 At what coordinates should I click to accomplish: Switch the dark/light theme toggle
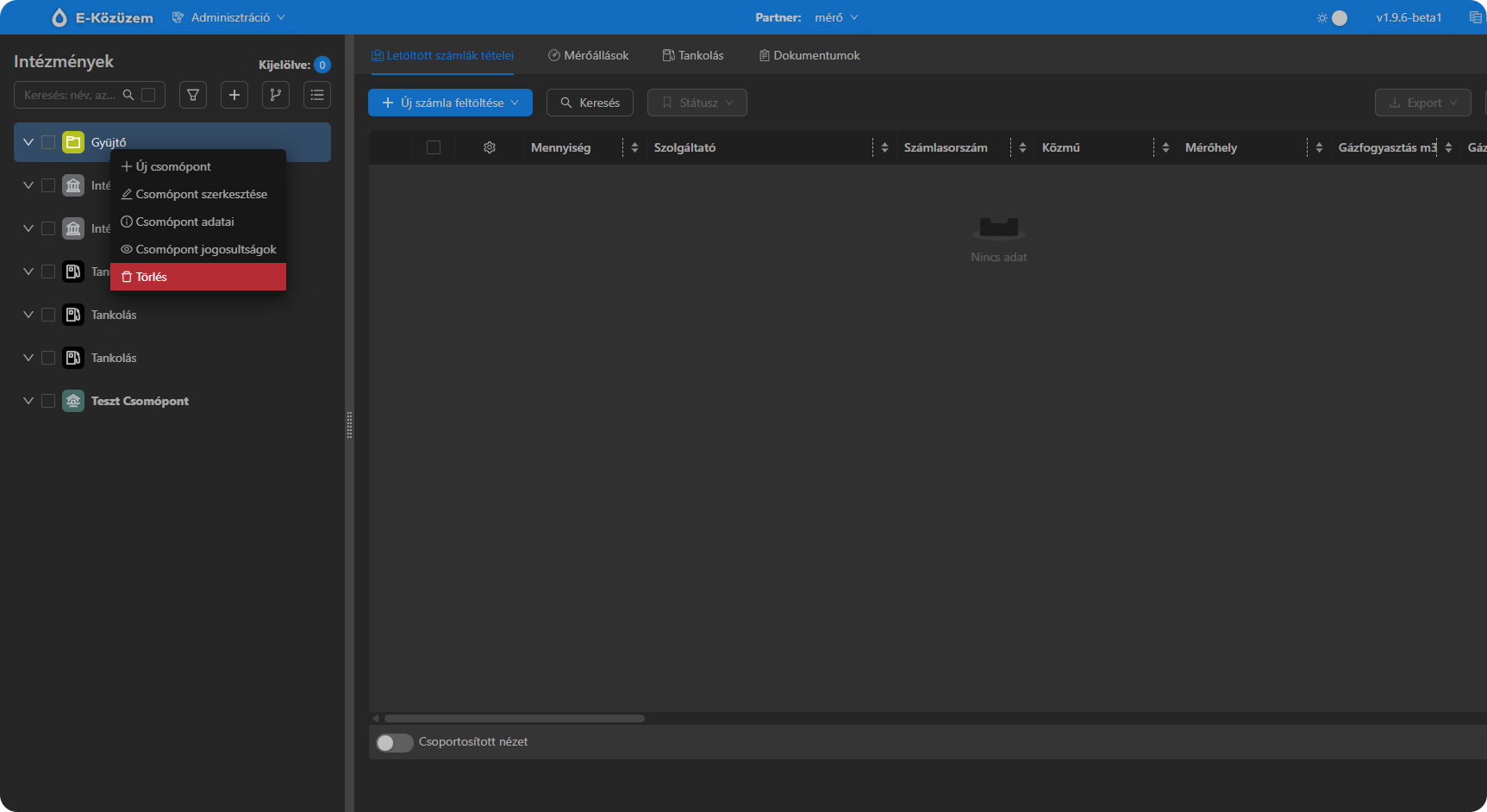pos(1333,17)
